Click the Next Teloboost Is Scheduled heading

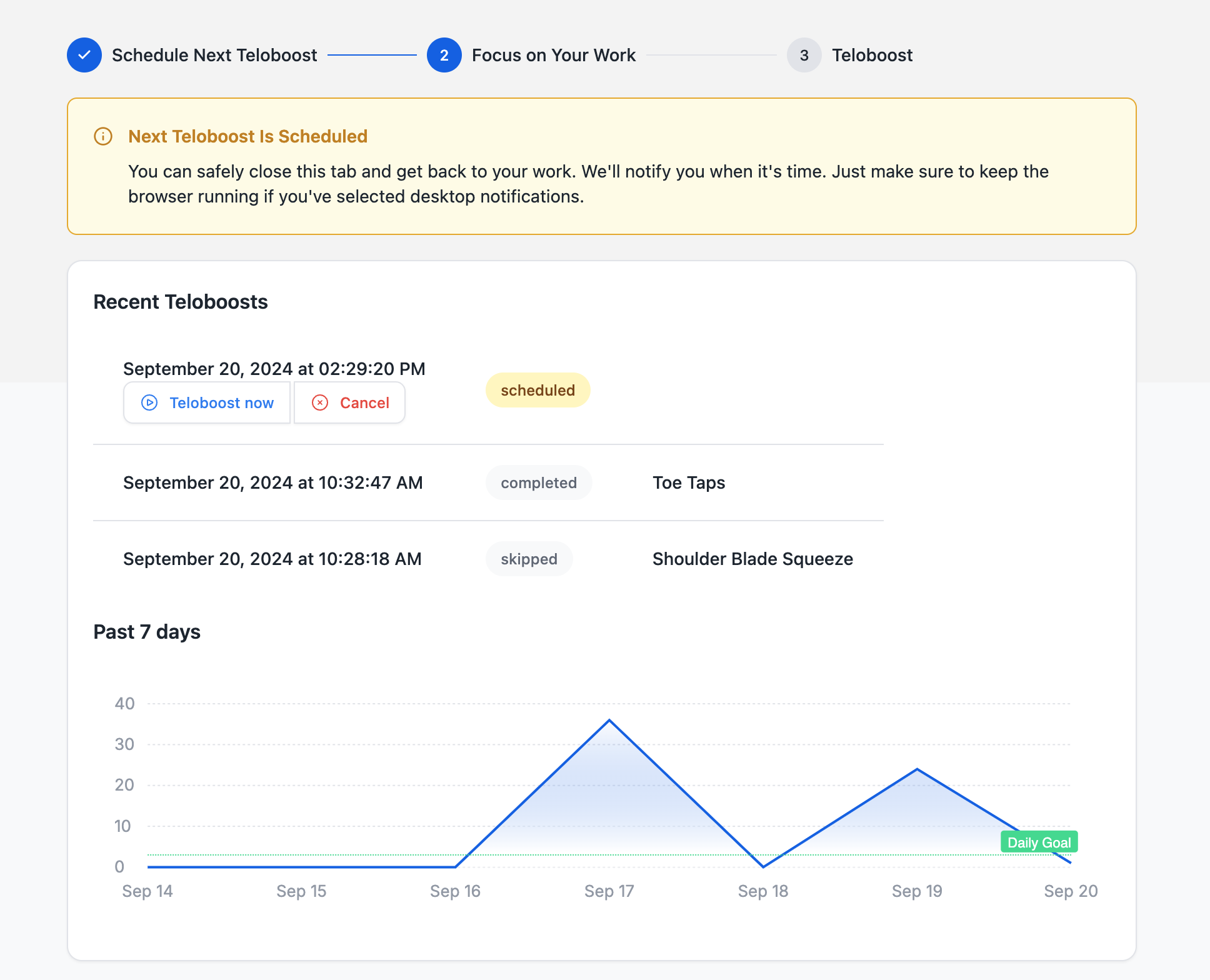[x=247, y=136]
